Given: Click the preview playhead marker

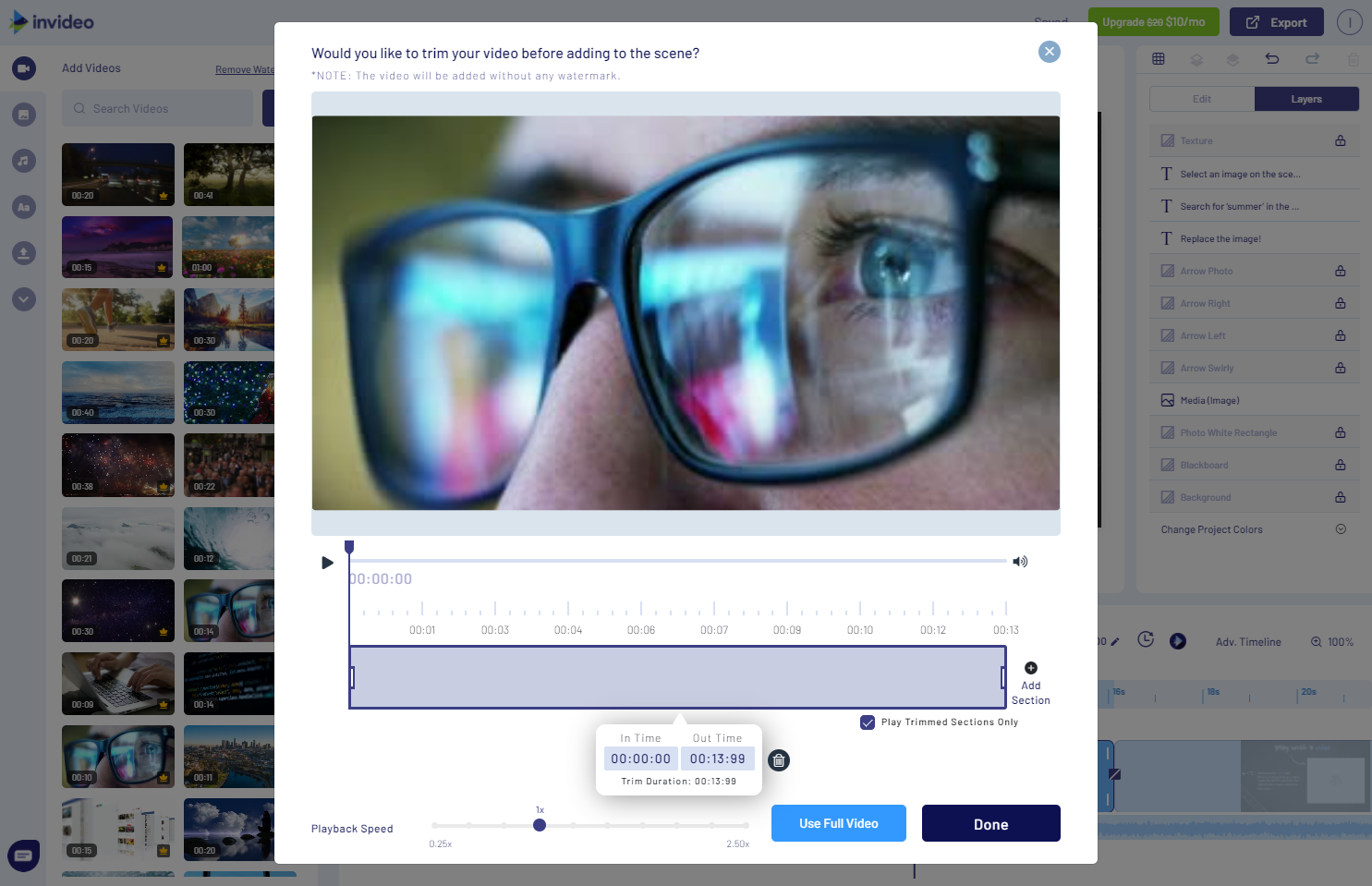Looking at the screenshot, I should [349, 548].
